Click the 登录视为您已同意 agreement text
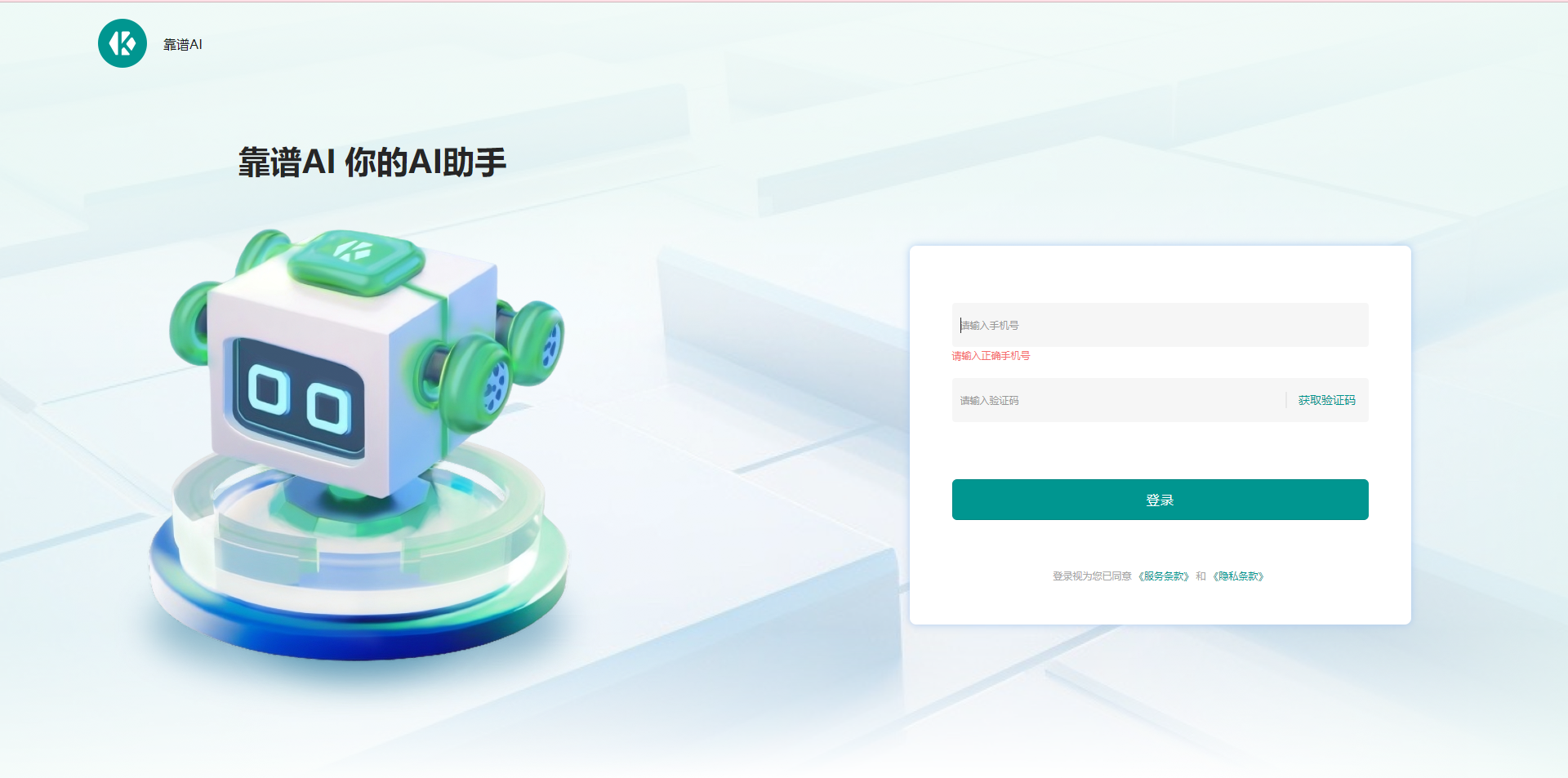1568x778 pixels. coord(1092,576)
